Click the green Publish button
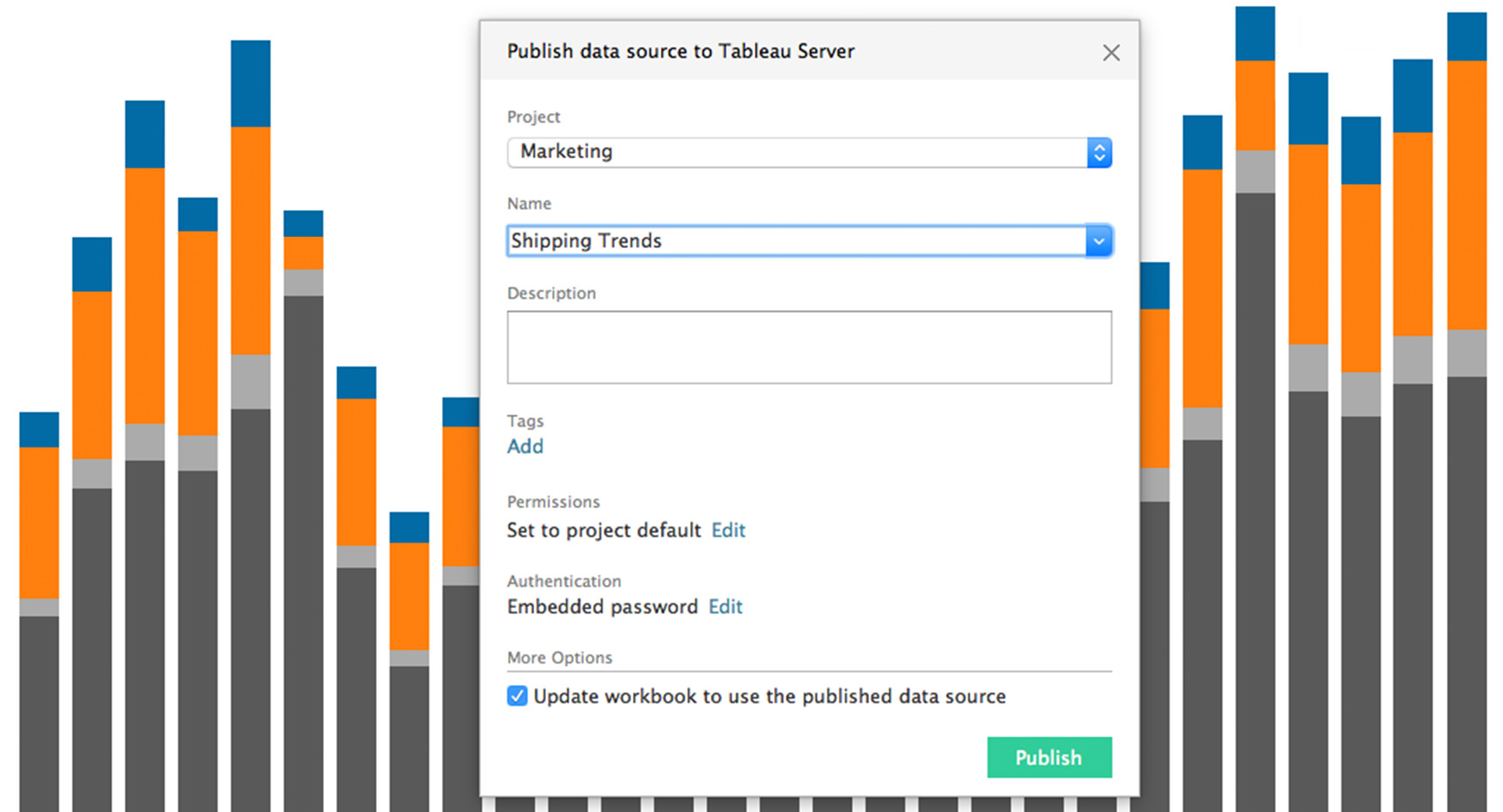Viewport: 1503px width, 812px height. 1050,758
